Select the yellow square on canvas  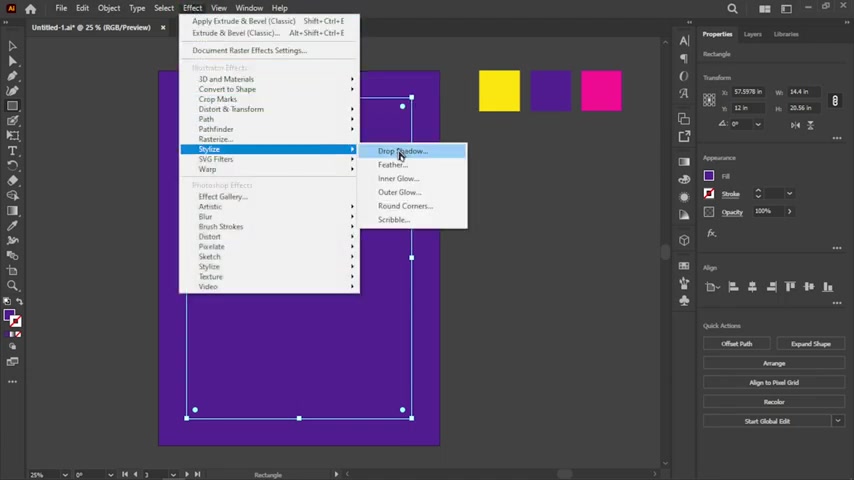point(499,91)
